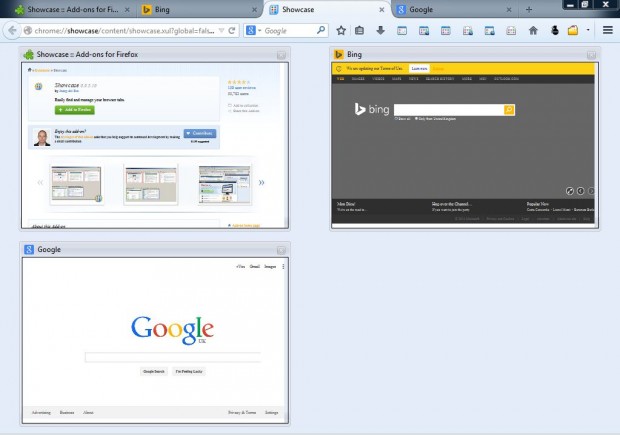Open the hamburger menu
Image resolution: width=620 pixels, height=435 pixels.
606,31
